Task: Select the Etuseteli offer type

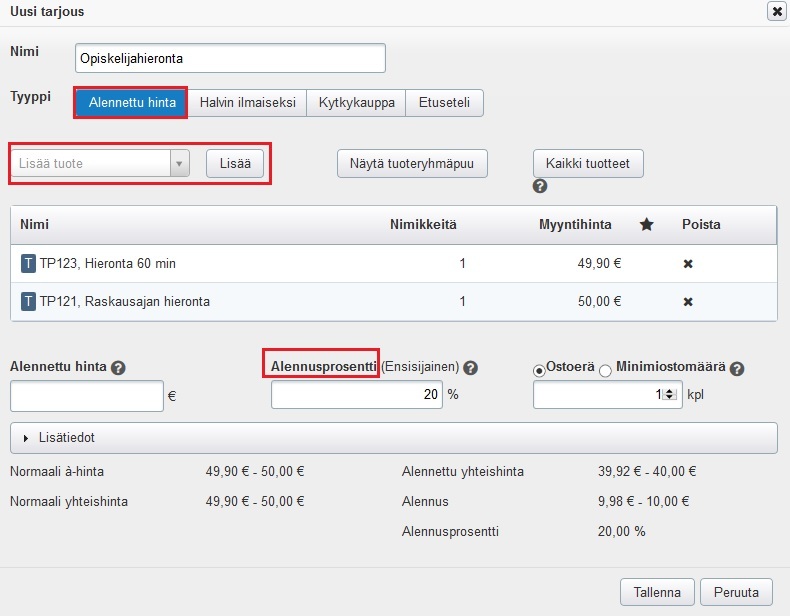Action: (x=444, y=103)
